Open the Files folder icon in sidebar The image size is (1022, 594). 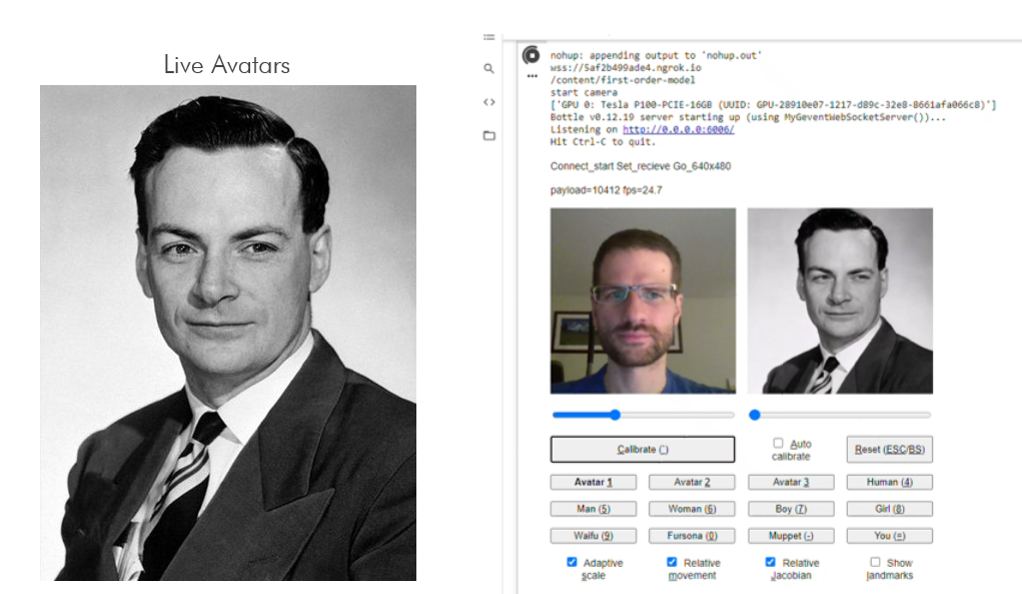tap(489, 135)
